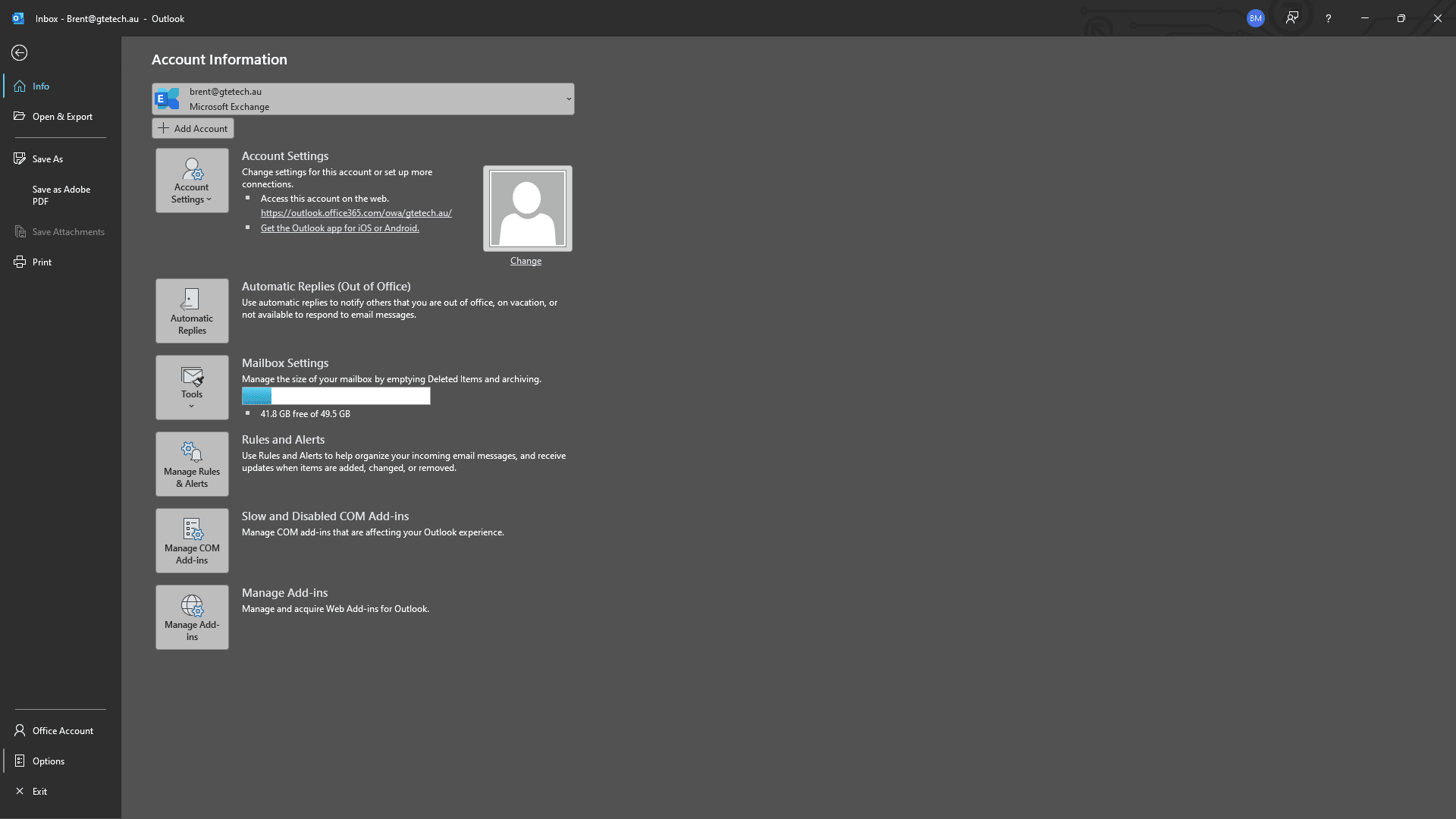The height and width of the screenshot is (819, 1456).
Task: Open the Info tab
Action: 61,86
